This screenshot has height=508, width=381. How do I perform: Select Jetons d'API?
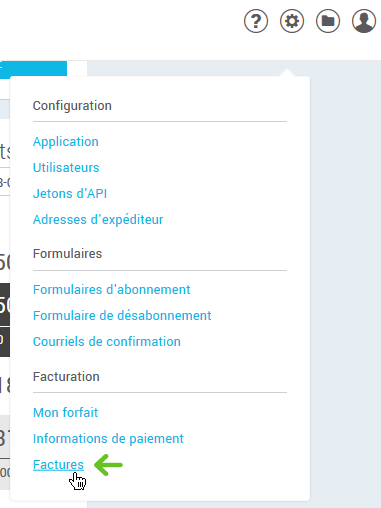tap(70, 193)
